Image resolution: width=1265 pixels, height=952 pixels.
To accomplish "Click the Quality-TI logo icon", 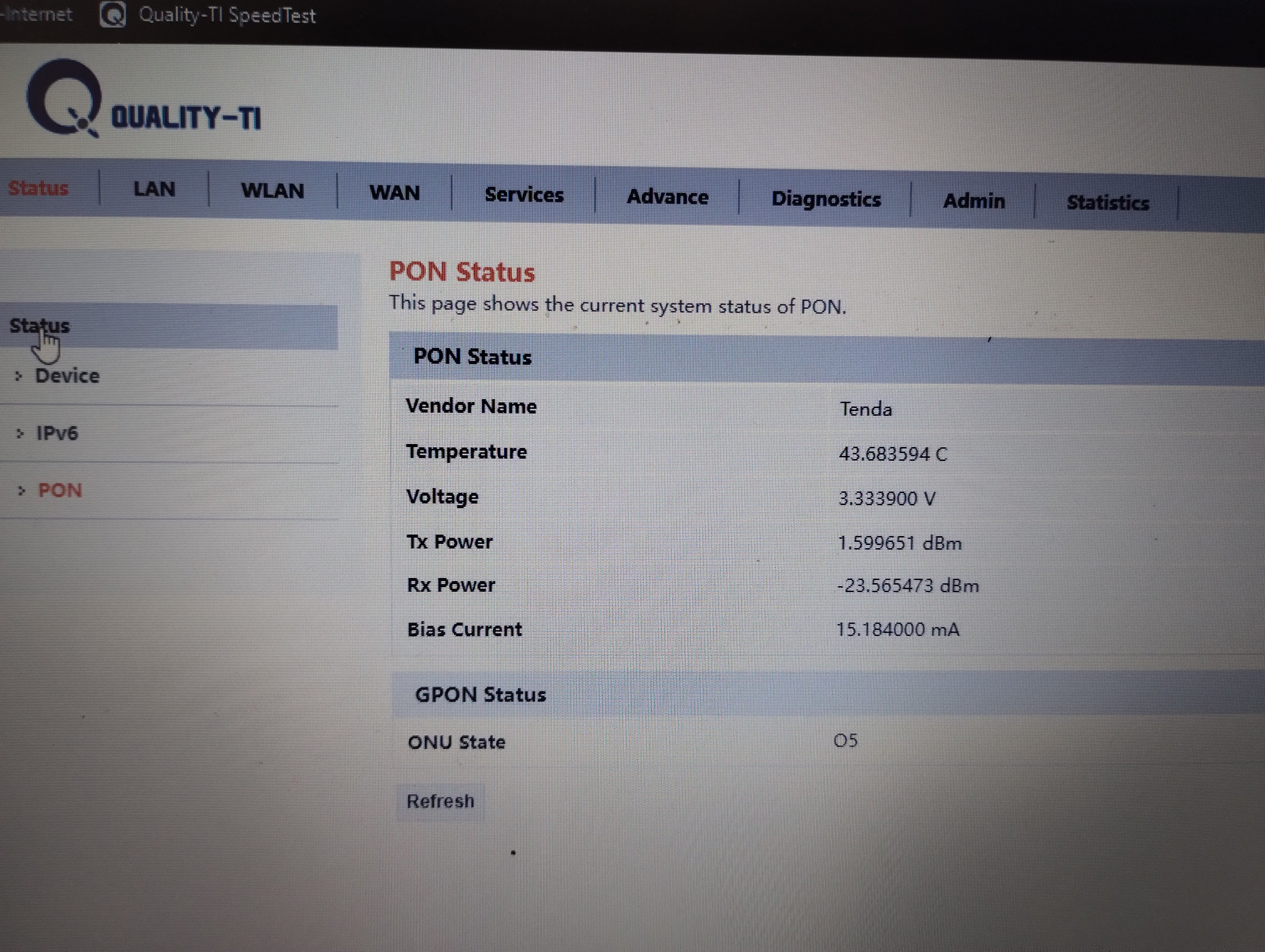I will (x=64, y=98).
